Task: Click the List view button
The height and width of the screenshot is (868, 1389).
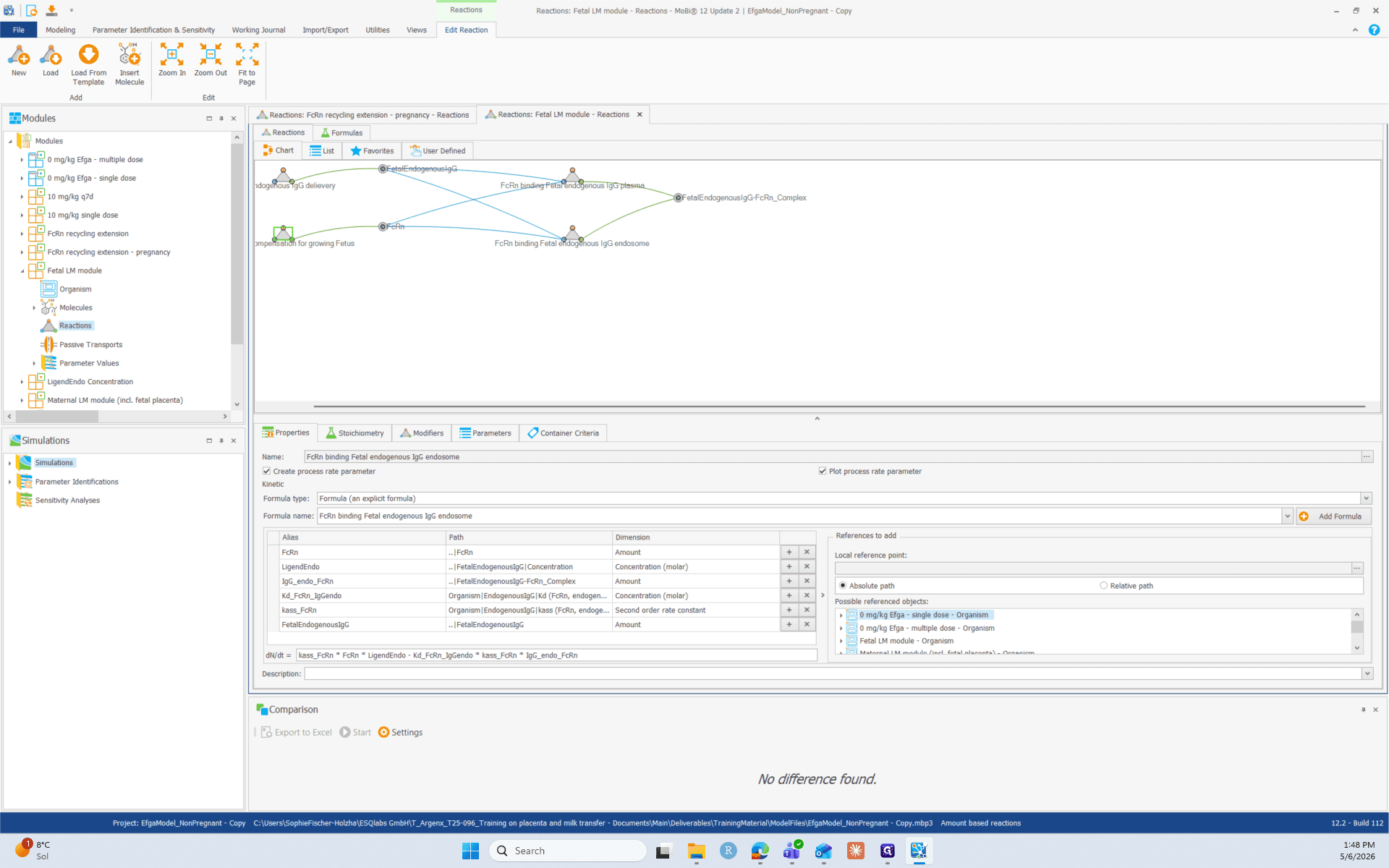Action: click(x=322, y=150)
